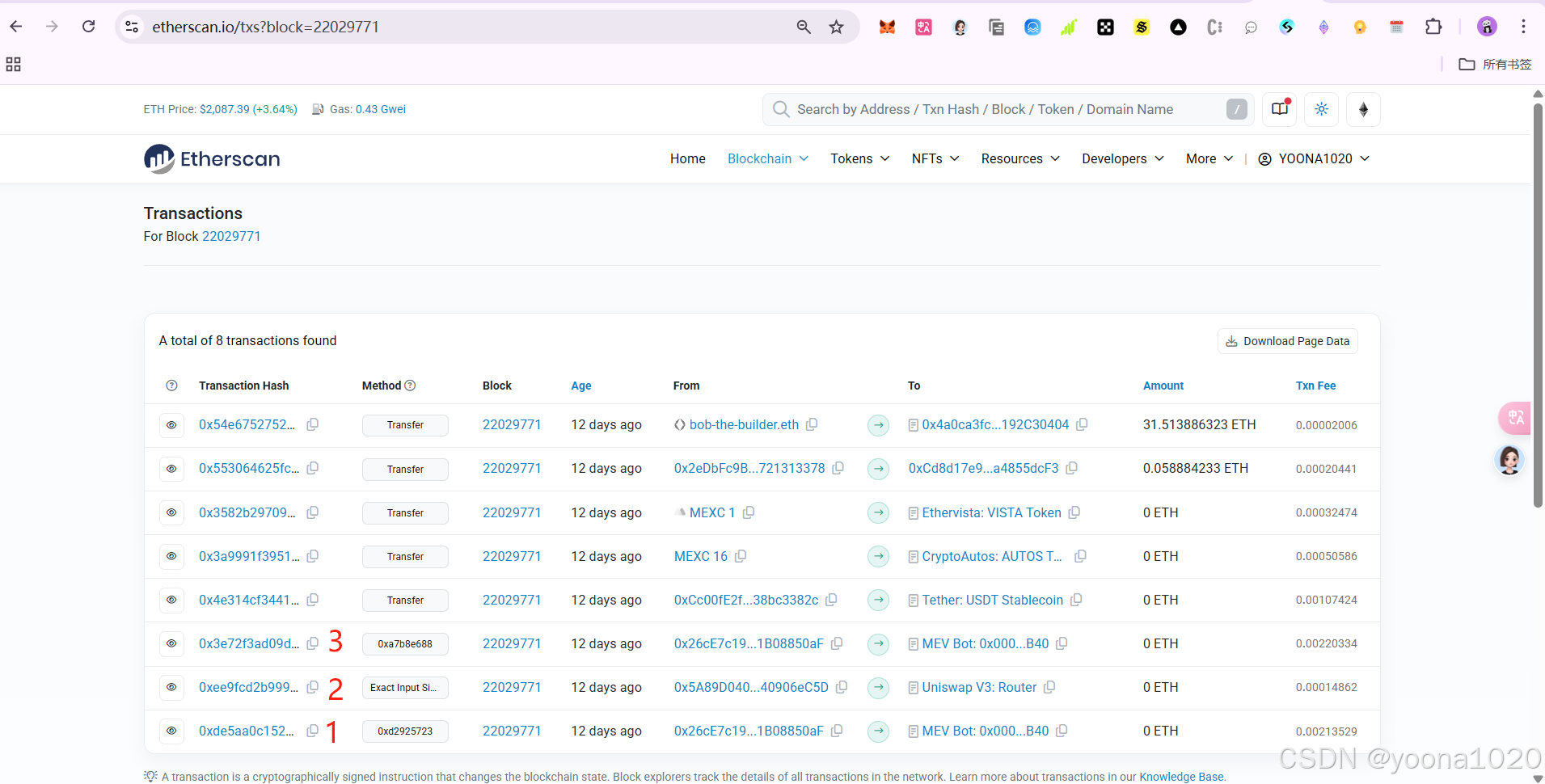Copy transaction hash 0x3582b29709

pyautogui.click(x=312, y=512)
